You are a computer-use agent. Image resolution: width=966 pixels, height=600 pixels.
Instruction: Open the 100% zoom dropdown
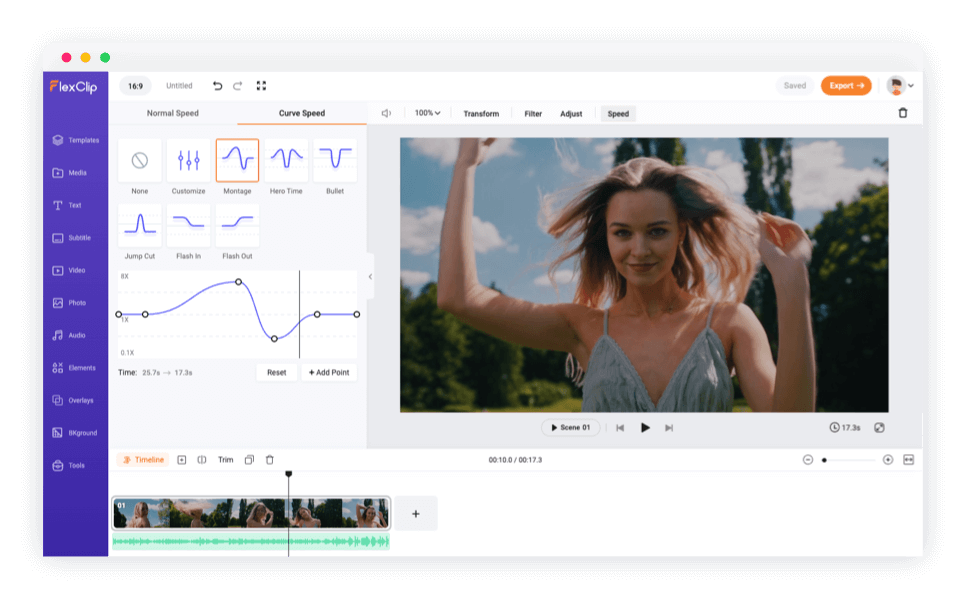[x=428, y=113]
